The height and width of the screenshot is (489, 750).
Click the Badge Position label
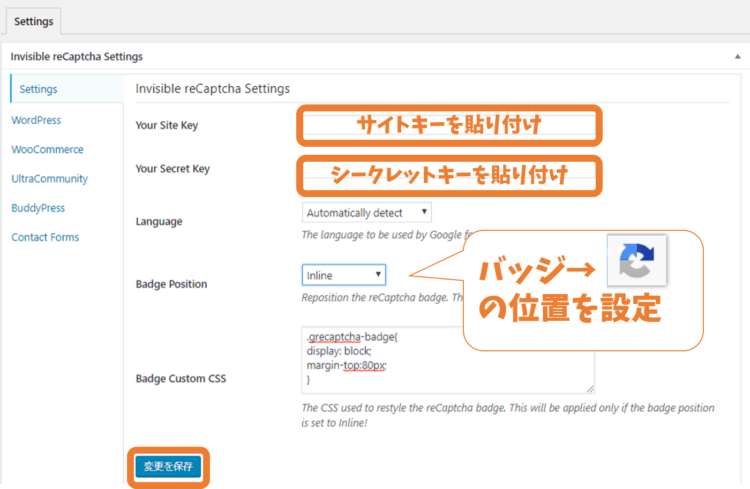171,284
